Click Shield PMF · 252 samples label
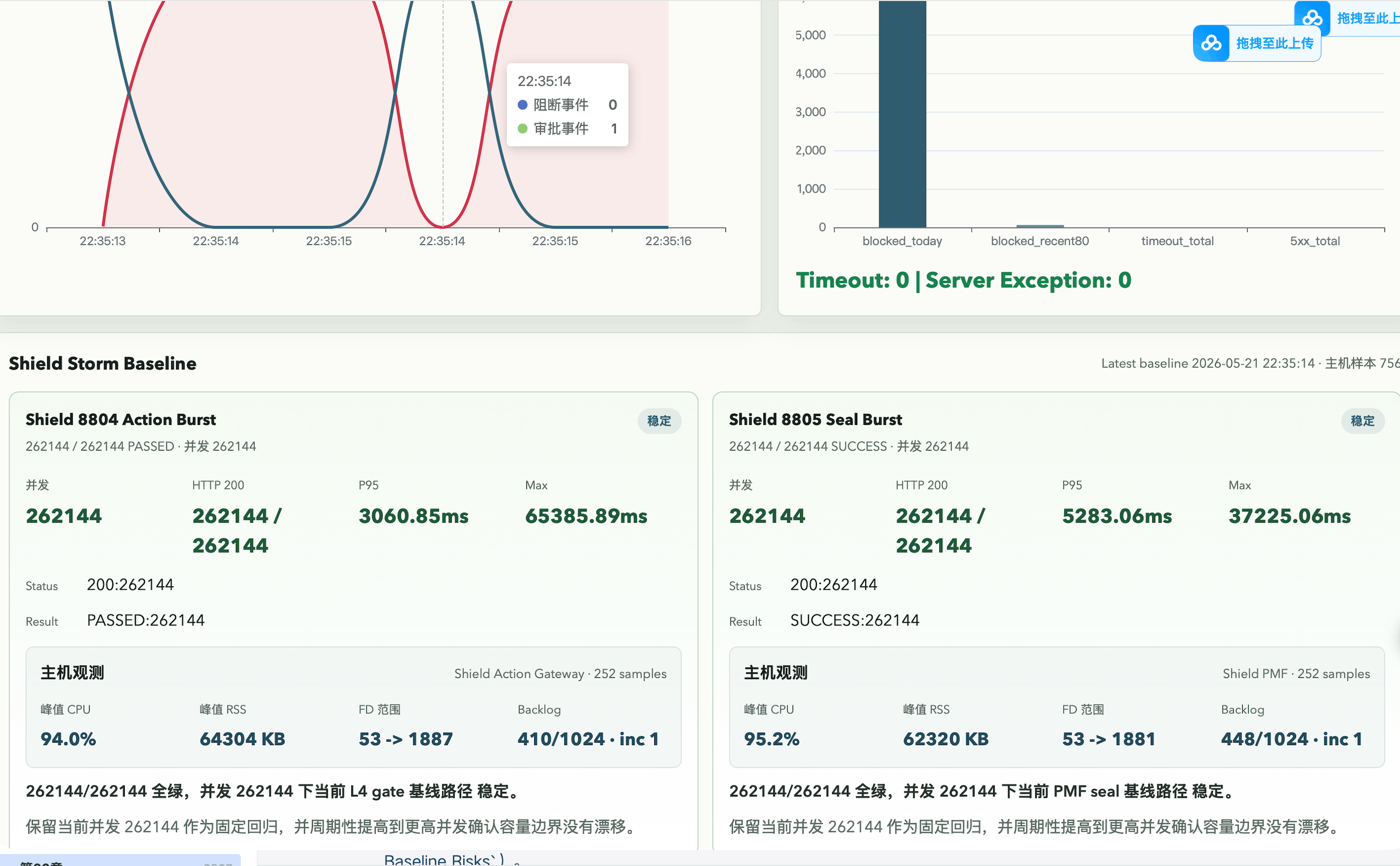The width and height of the screenshot is (1400, 866). click(x=1296, y=673)
